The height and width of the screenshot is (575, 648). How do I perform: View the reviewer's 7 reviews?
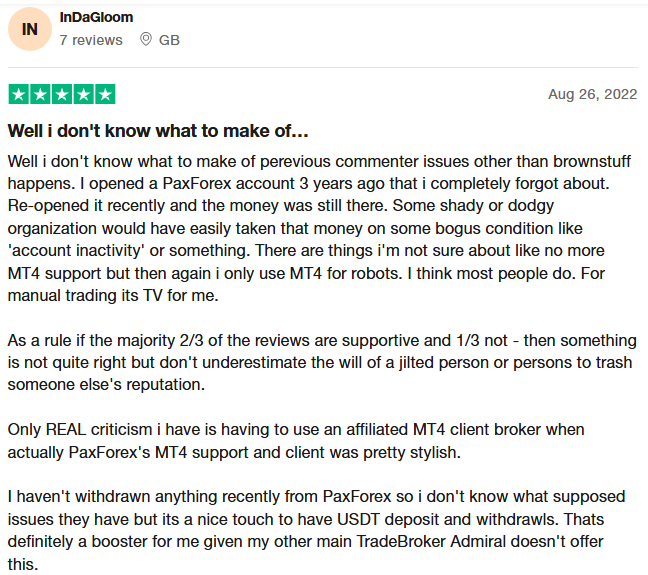tap(91, 40)
